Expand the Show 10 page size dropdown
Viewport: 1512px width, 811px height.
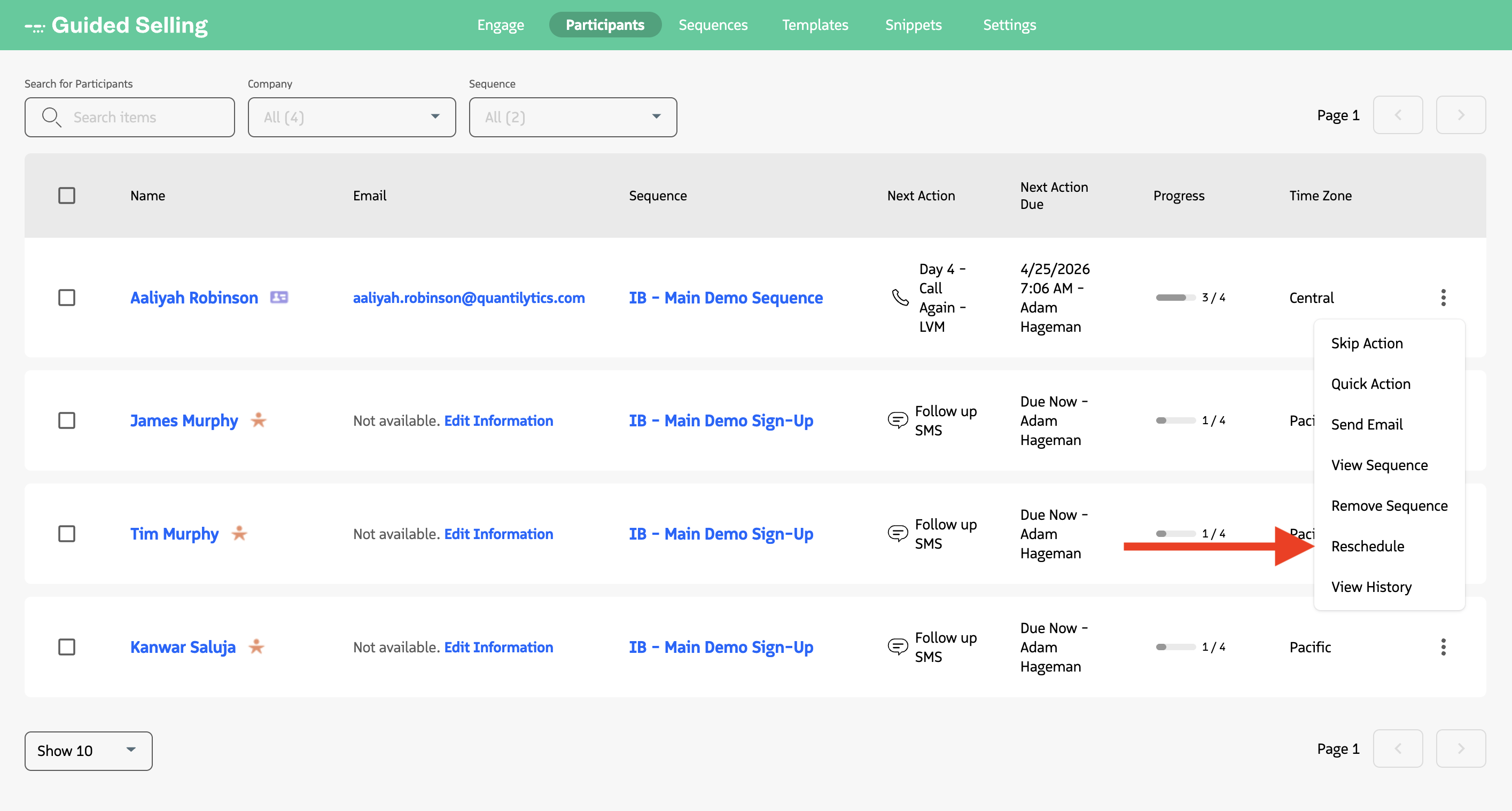point(88,751)
